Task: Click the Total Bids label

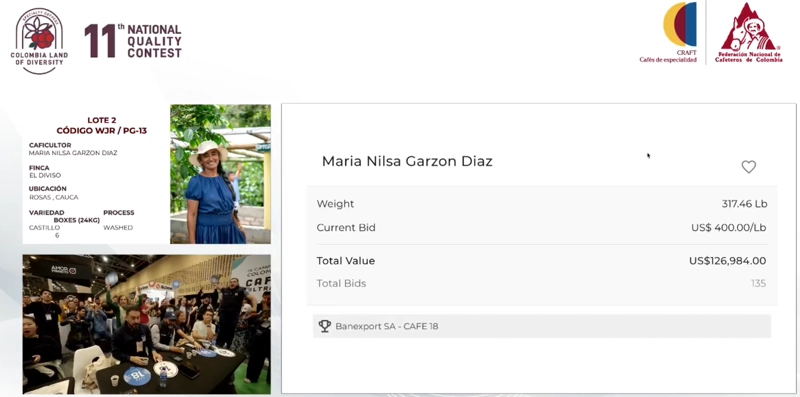Action: [341, 283]
